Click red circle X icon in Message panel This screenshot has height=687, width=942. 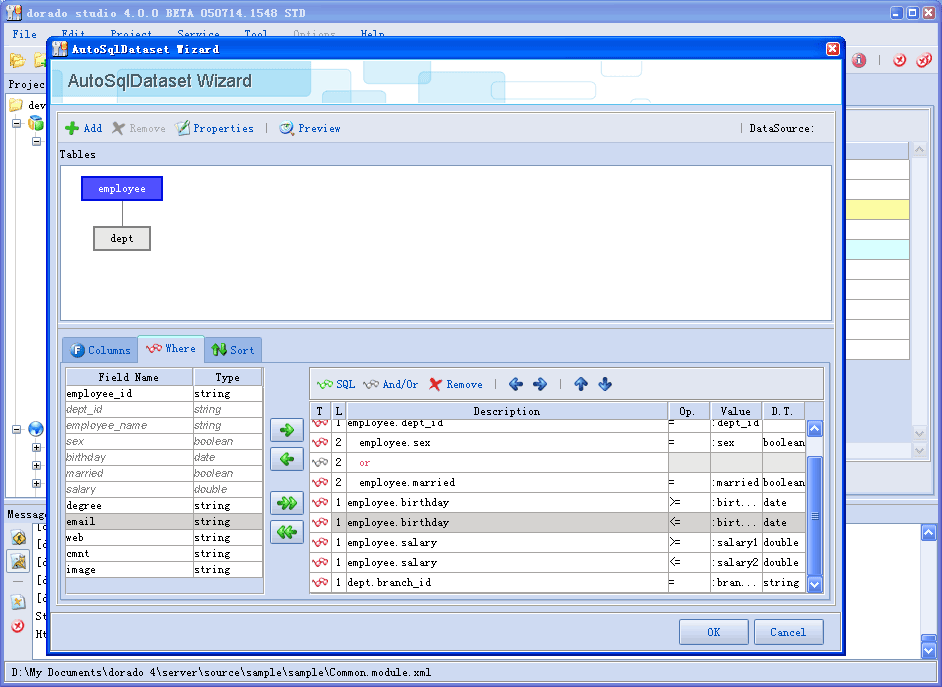pyautogui.click(x=18, y=626)
